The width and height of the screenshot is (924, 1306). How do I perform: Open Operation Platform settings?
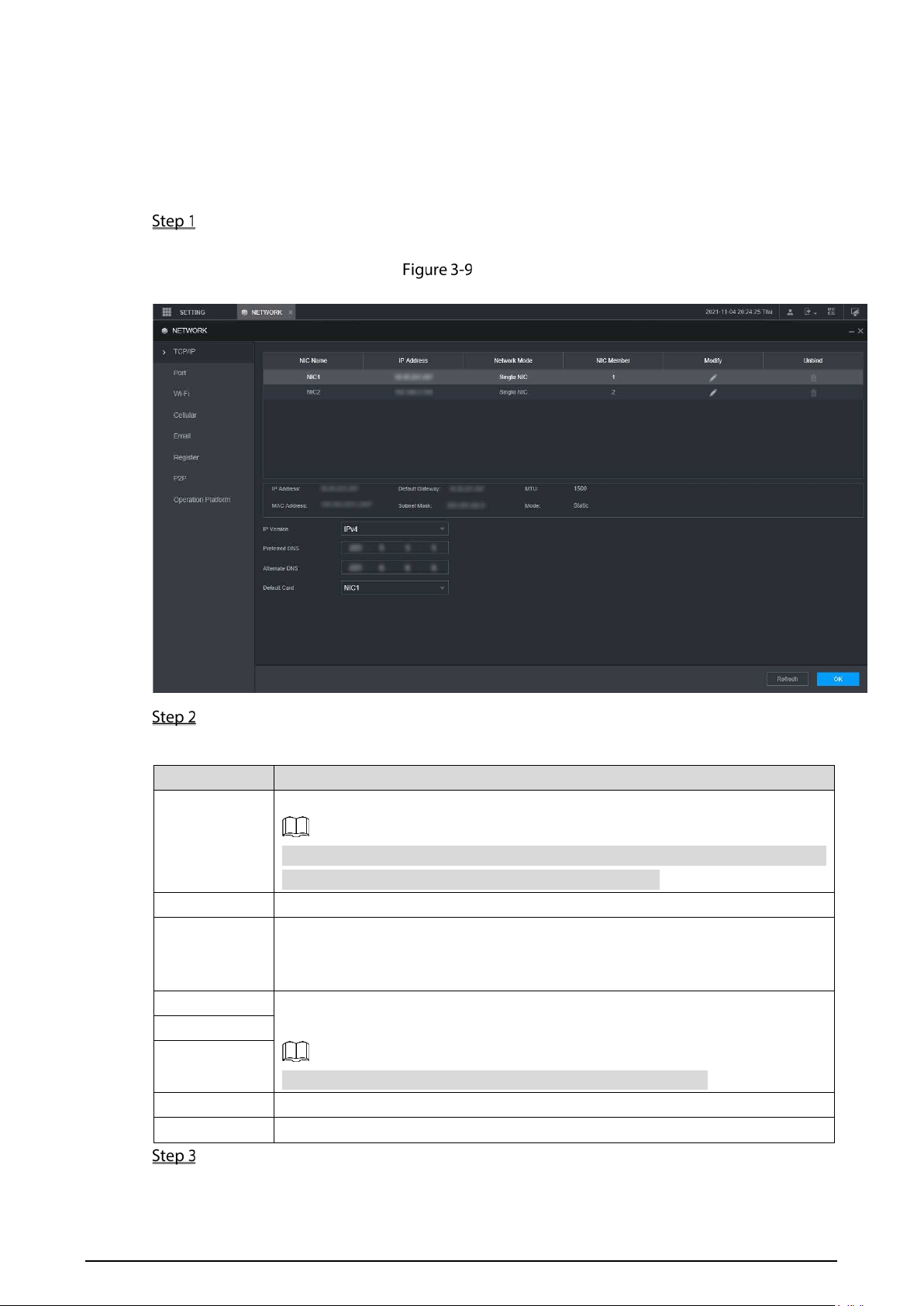[x=202, y=500]
